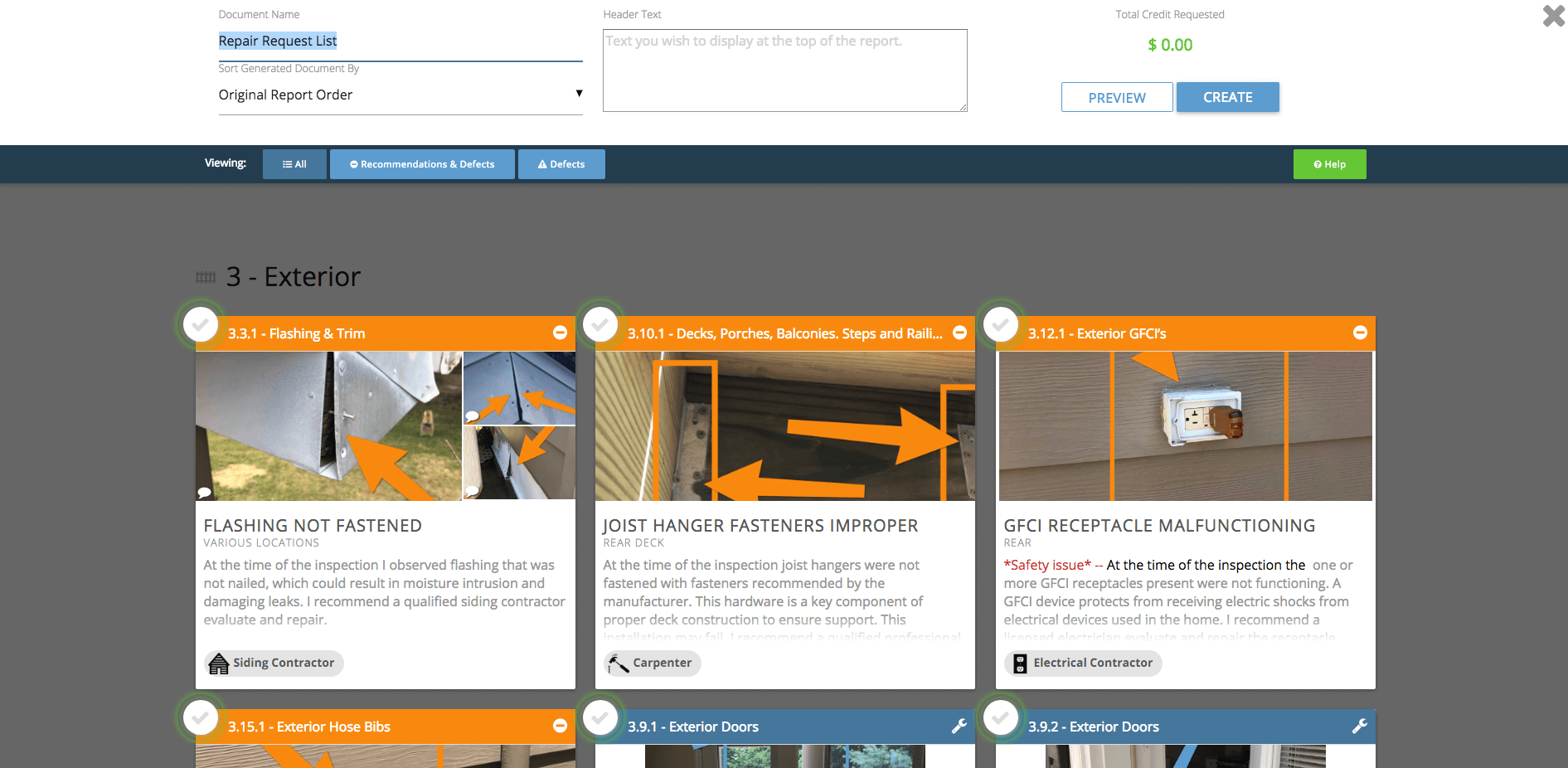Screen dimensions: 1568x768
Task: Open Sort Generated Document By dropdown
Action: (x=400, y=95)
